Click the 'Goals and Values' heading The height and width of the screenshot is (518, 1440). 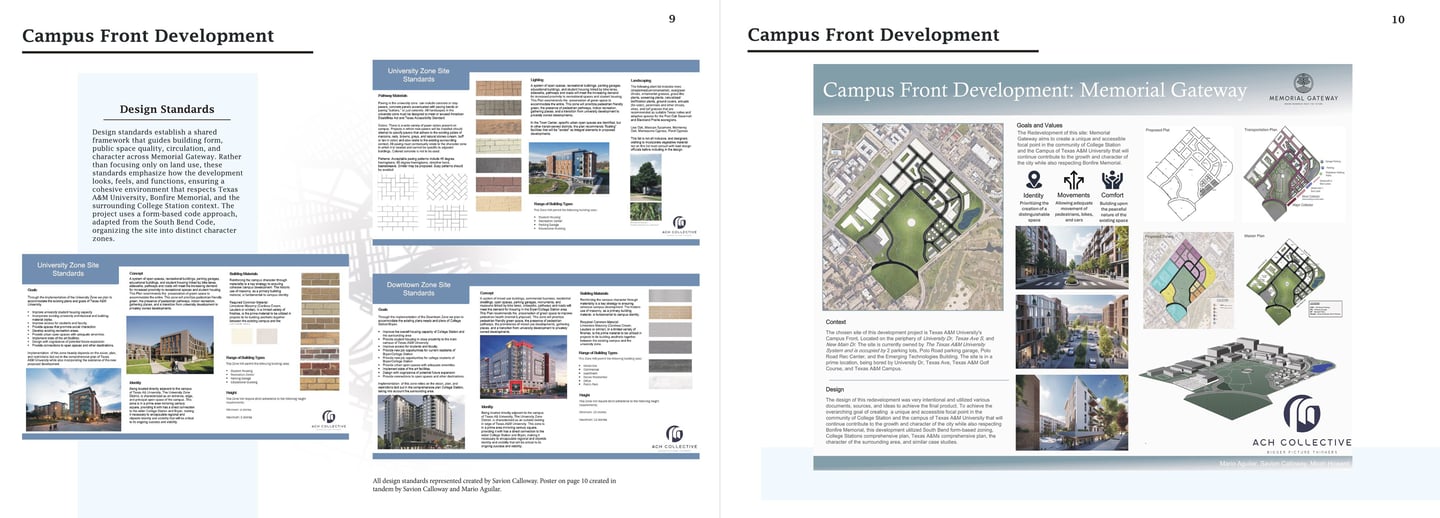click(1041, 126)
